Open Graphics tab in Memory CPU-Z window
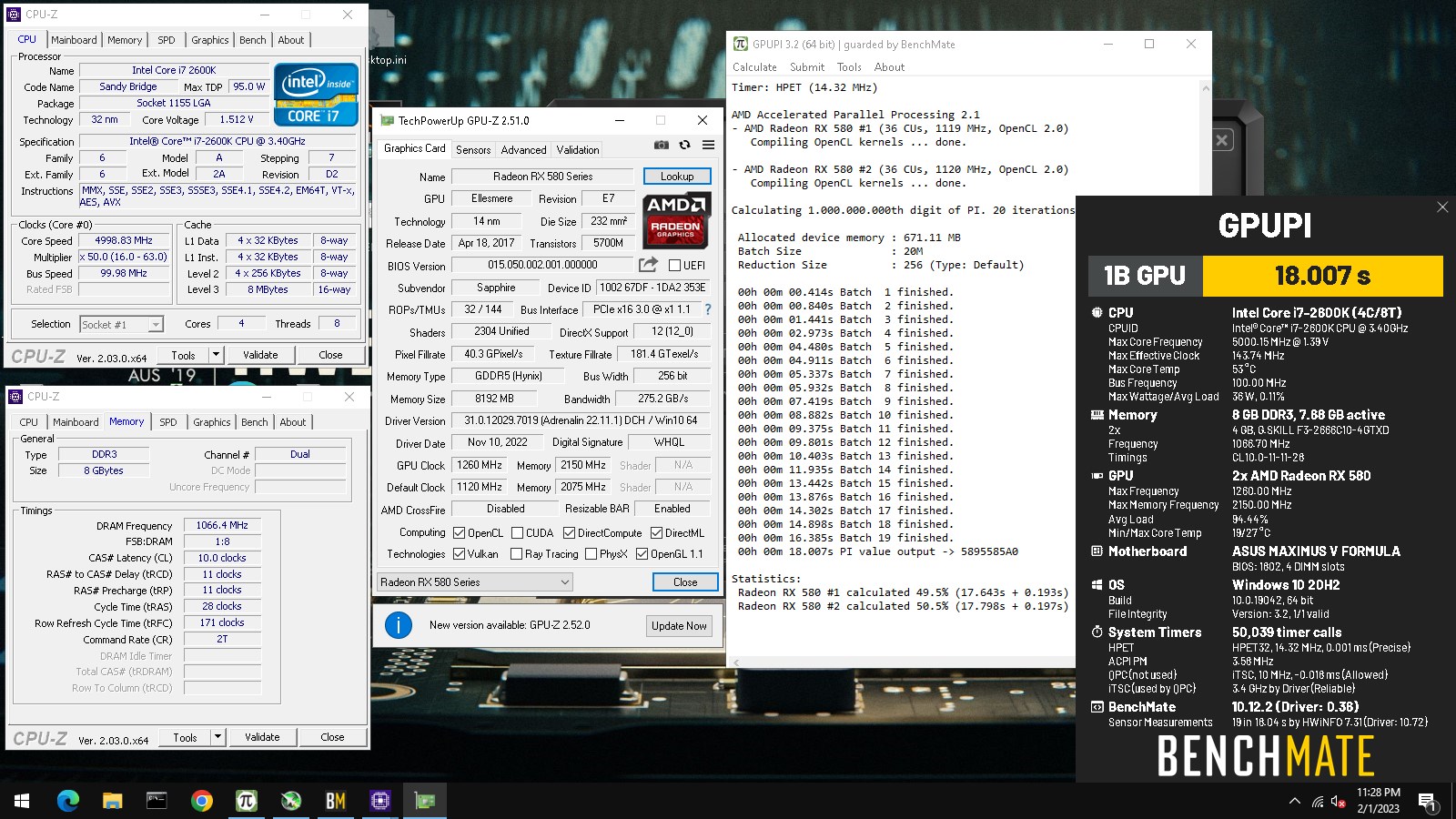This screenshot has height=819, width=1456. (212, 422)
